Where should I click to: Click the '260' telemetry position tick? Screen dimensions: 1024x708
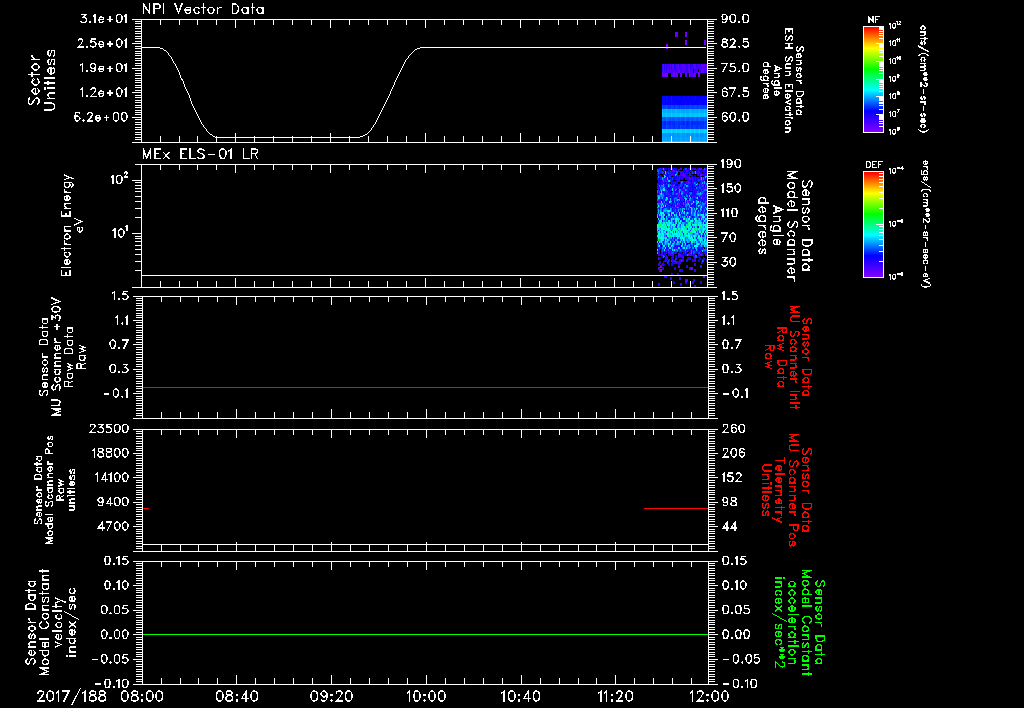733,428
